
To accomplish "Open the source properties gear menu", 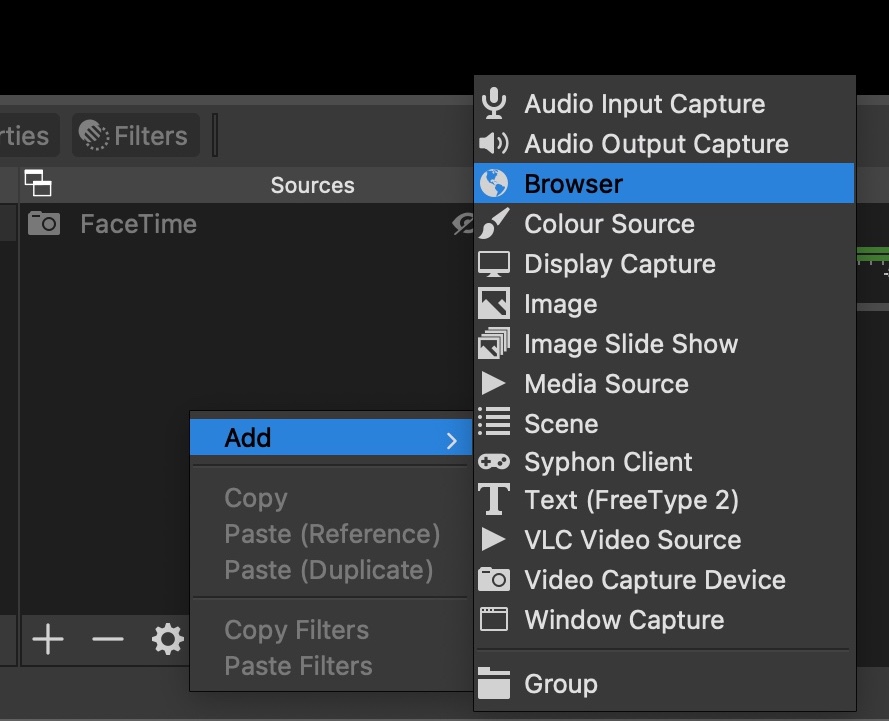I will click(x=167, y=640).
